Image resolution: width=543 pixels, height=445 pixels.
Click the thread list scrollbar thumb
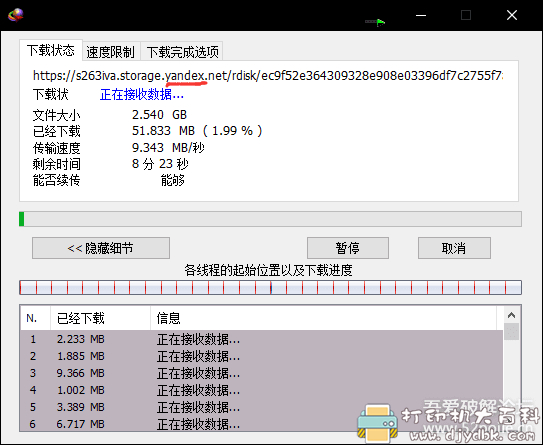click(x=511, y=331)
